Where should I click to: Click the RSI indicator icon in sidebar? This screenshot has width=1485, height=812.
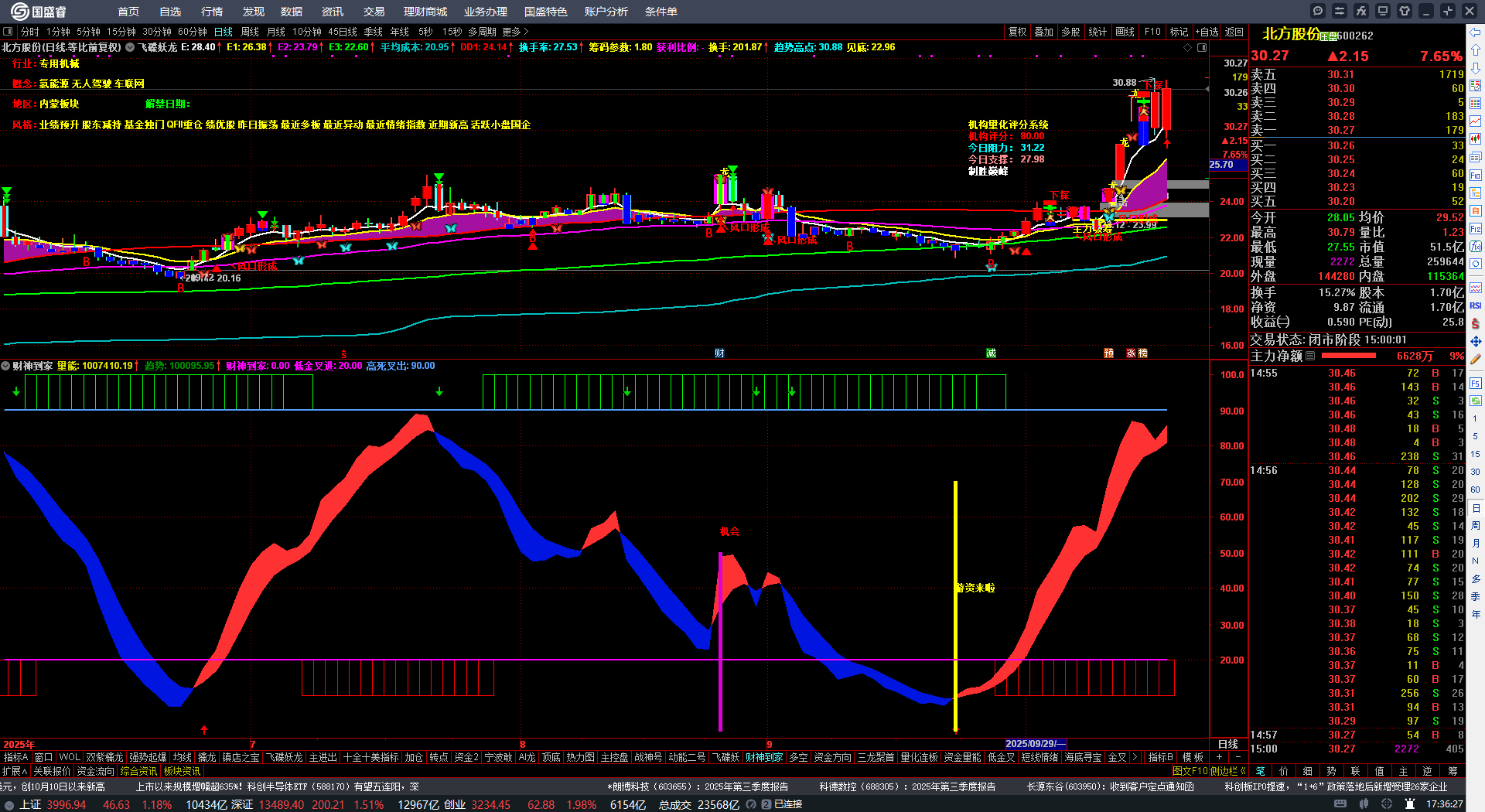[1476, 305]
